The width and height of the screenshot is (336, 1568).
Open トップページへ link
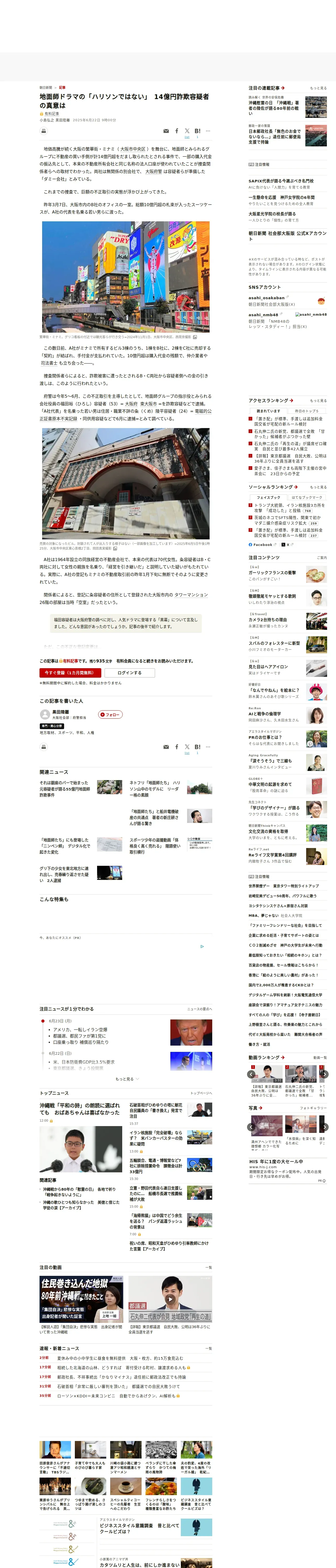click(x=201, y=1093)
